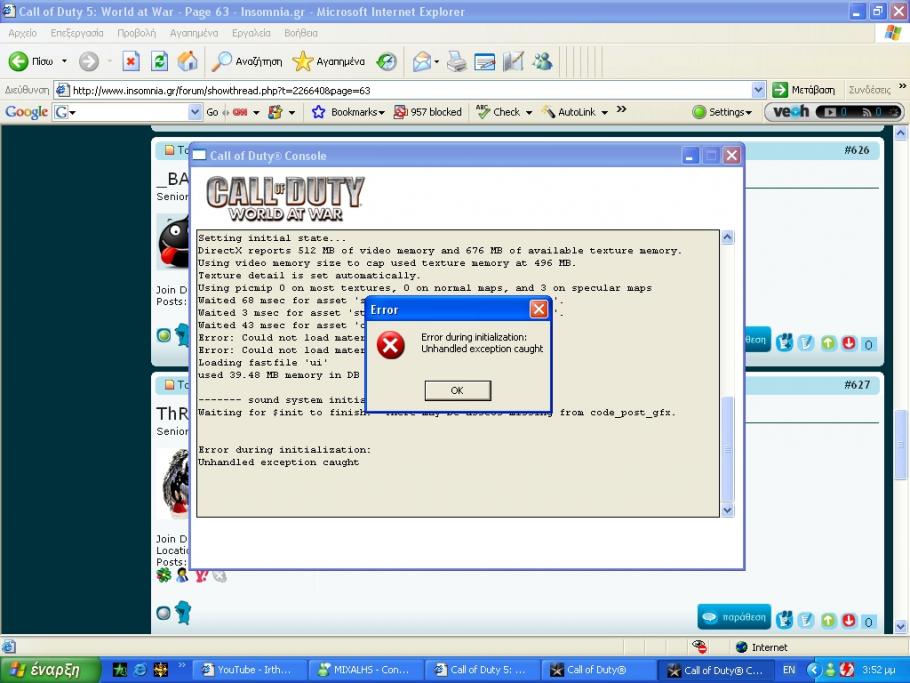Open the Αγαπημένα menu
Image resolution: width=910 pixels, height=683 pixels.
pos(194,33)
